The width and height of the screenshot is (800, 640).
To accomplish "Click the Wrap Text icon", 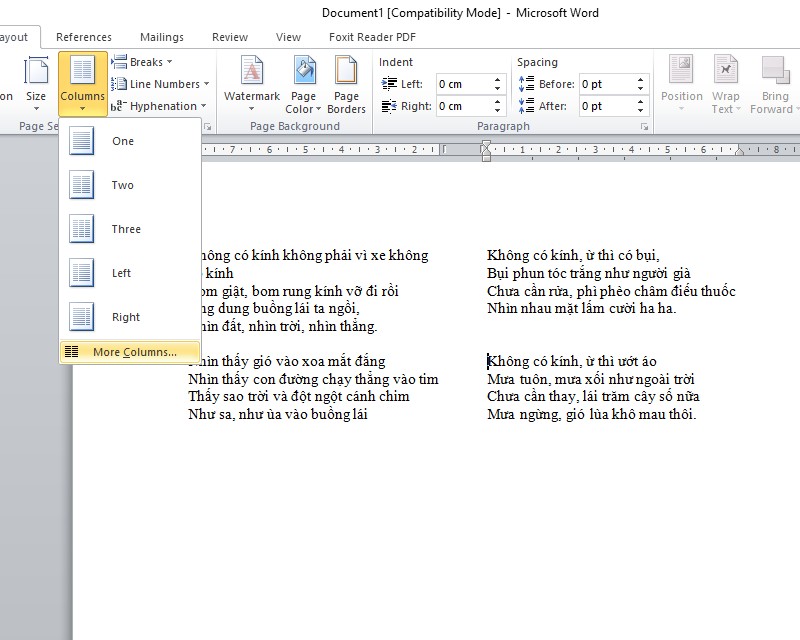I will 726,69.
